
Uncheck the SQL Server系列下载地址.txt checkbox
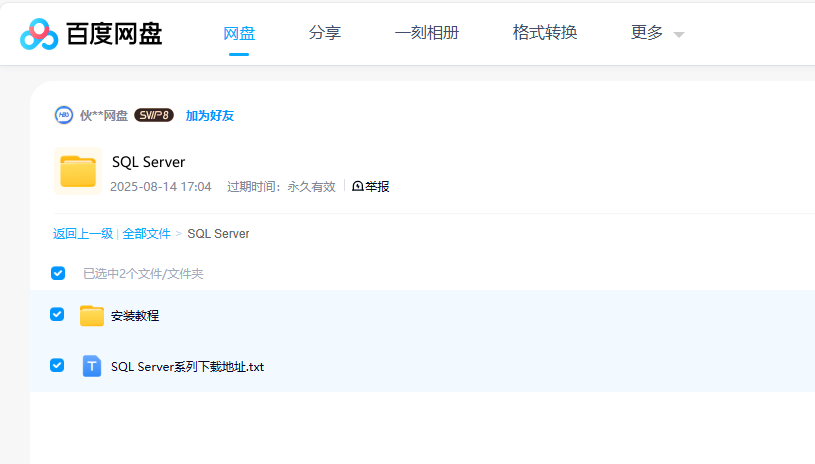click(57, 365)
